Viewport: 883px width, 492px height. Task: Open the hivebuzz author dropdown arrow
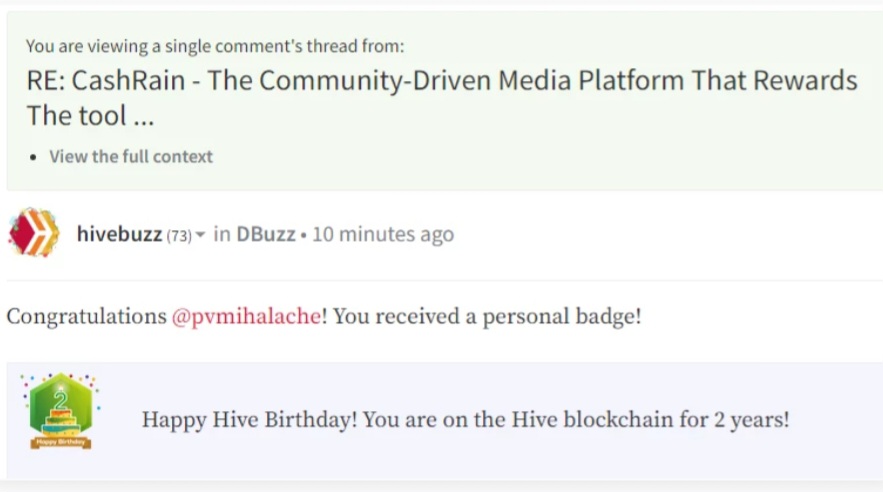click(200, 234)
